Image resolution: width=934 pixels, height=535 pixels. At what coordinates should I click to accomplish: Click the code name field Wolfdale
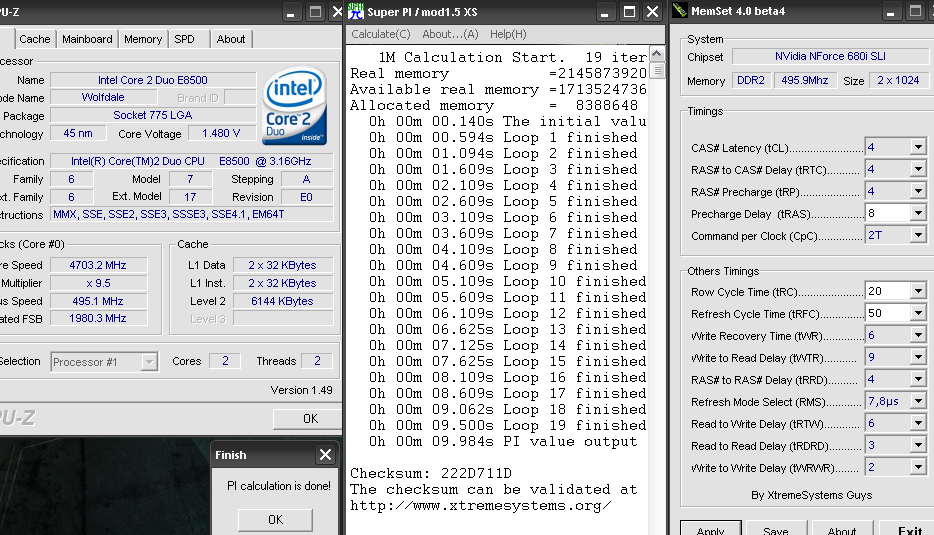coord(103,97)
